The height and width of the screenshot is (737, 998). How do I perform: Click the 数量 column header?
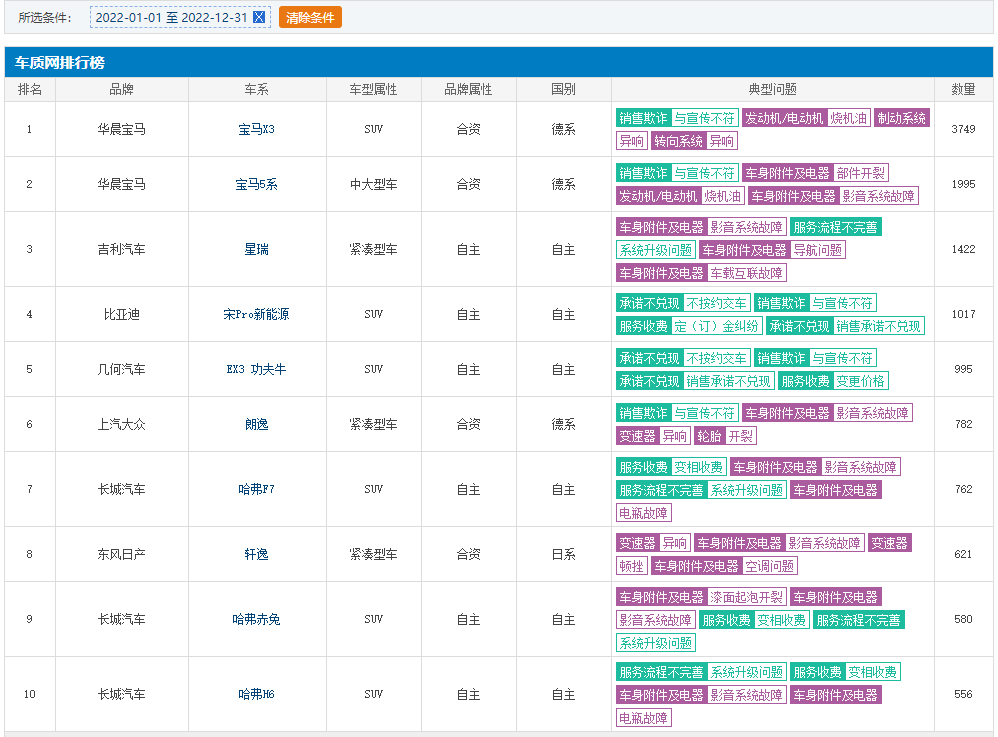click(x=963, y=89)
